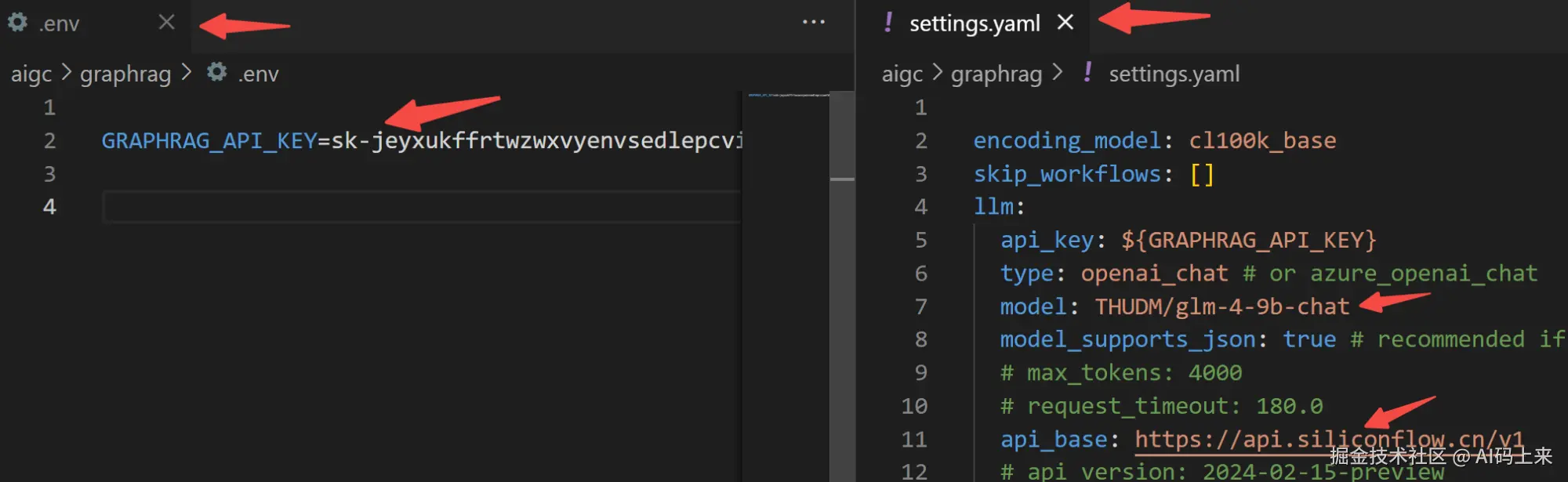This screenshot has height=482, width=1568.
Task: Click the gear icon on the .env tab
Action: pyautogui.click(x=17, y=23)
